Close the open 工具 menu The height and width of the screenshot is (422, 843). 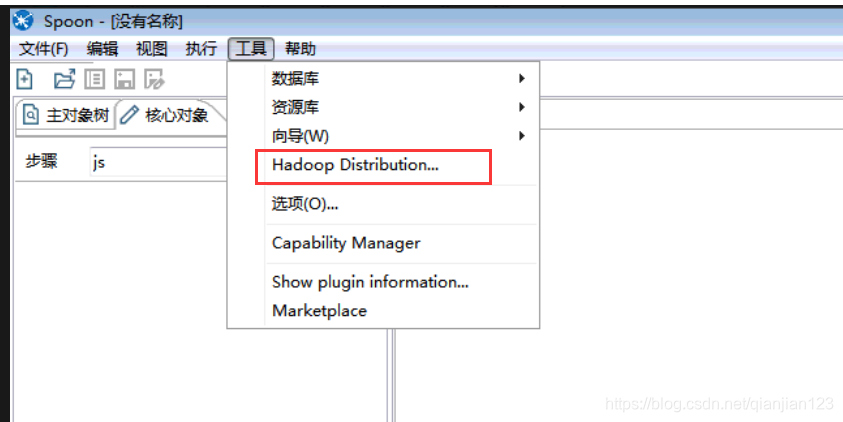pos(251,49)
